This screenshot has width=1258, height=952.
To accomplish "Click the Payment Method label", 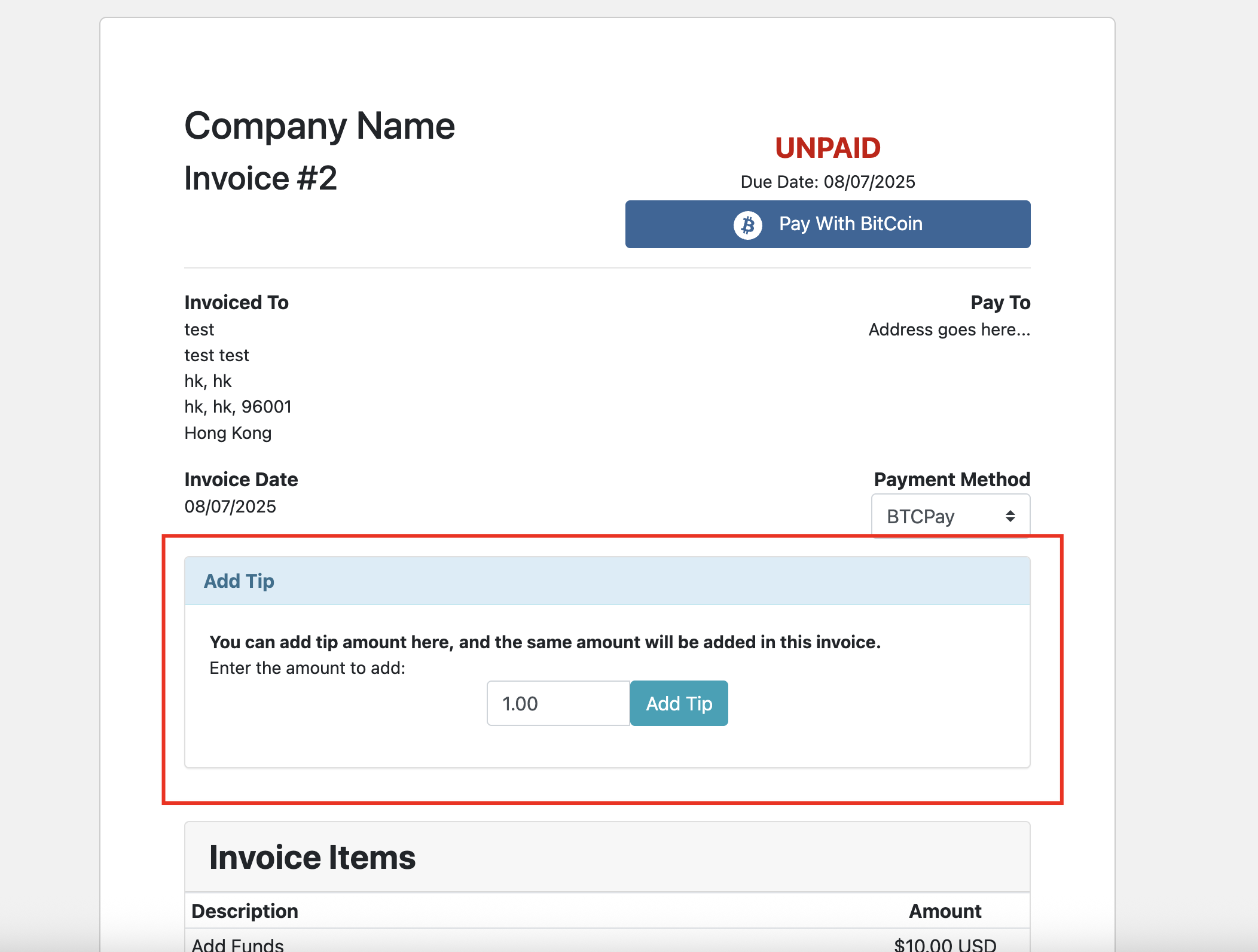I will 952,480.
